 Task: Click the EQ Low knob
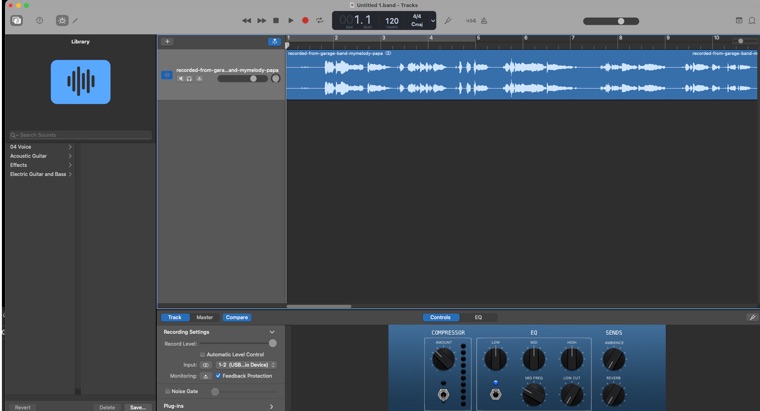495,359
